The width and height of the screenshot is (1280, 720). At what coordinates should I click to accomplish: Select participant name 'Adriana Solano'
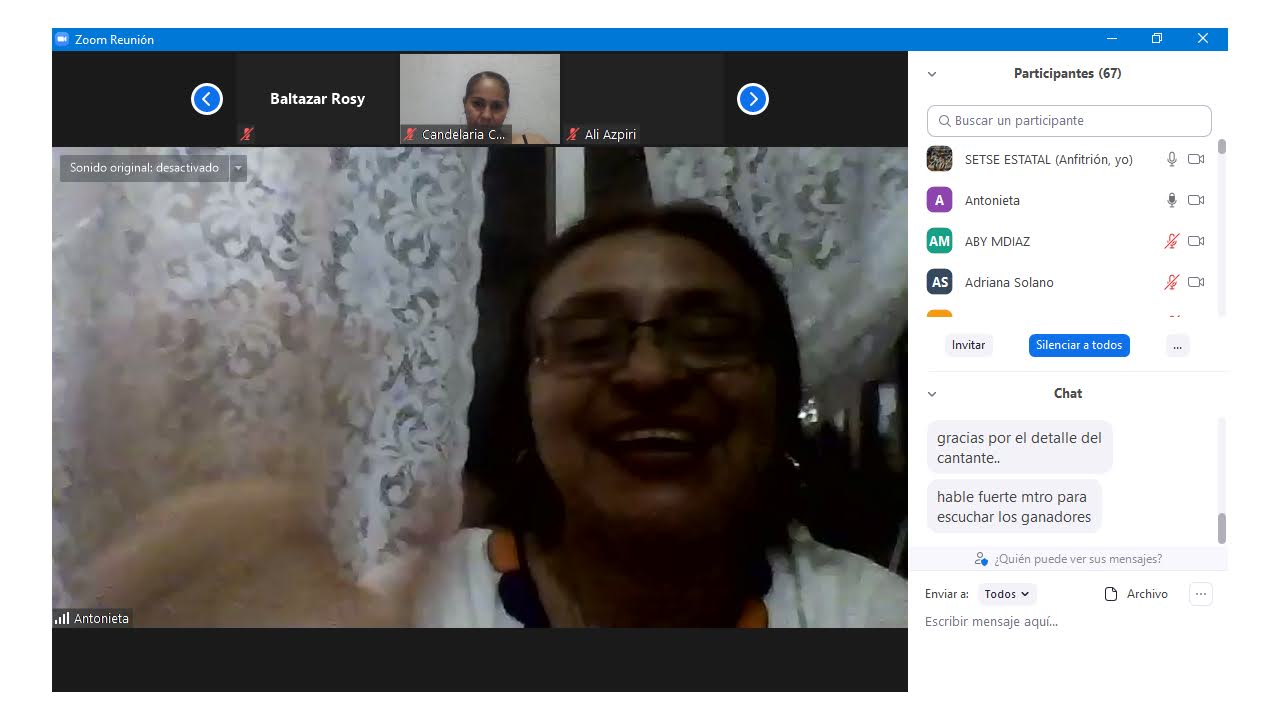[x=1009, y=282]
